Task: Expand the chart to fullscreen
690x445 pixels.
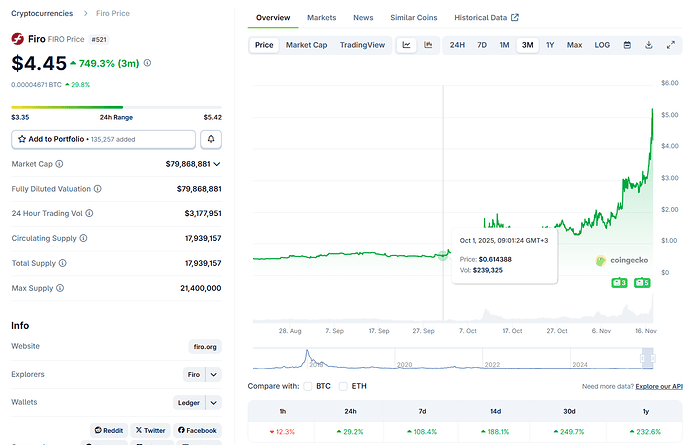Action: tap(669, 45)
